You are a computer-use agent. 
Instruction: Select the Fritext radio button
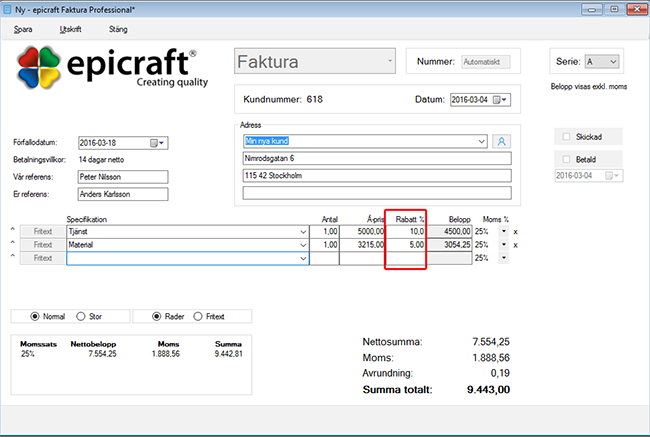coord(198,316)
